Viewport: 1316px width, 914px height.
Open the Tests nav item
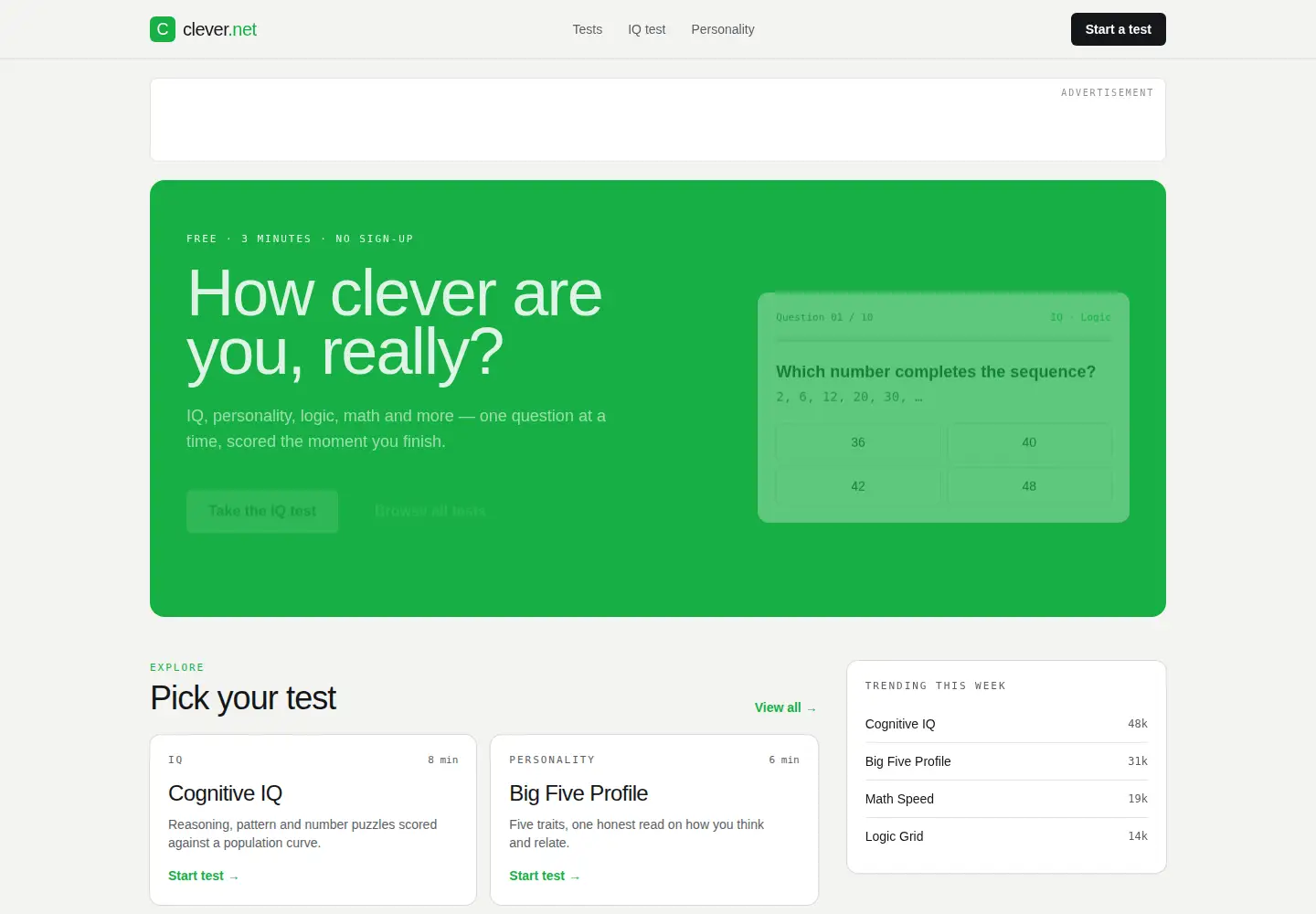point(588,29)
